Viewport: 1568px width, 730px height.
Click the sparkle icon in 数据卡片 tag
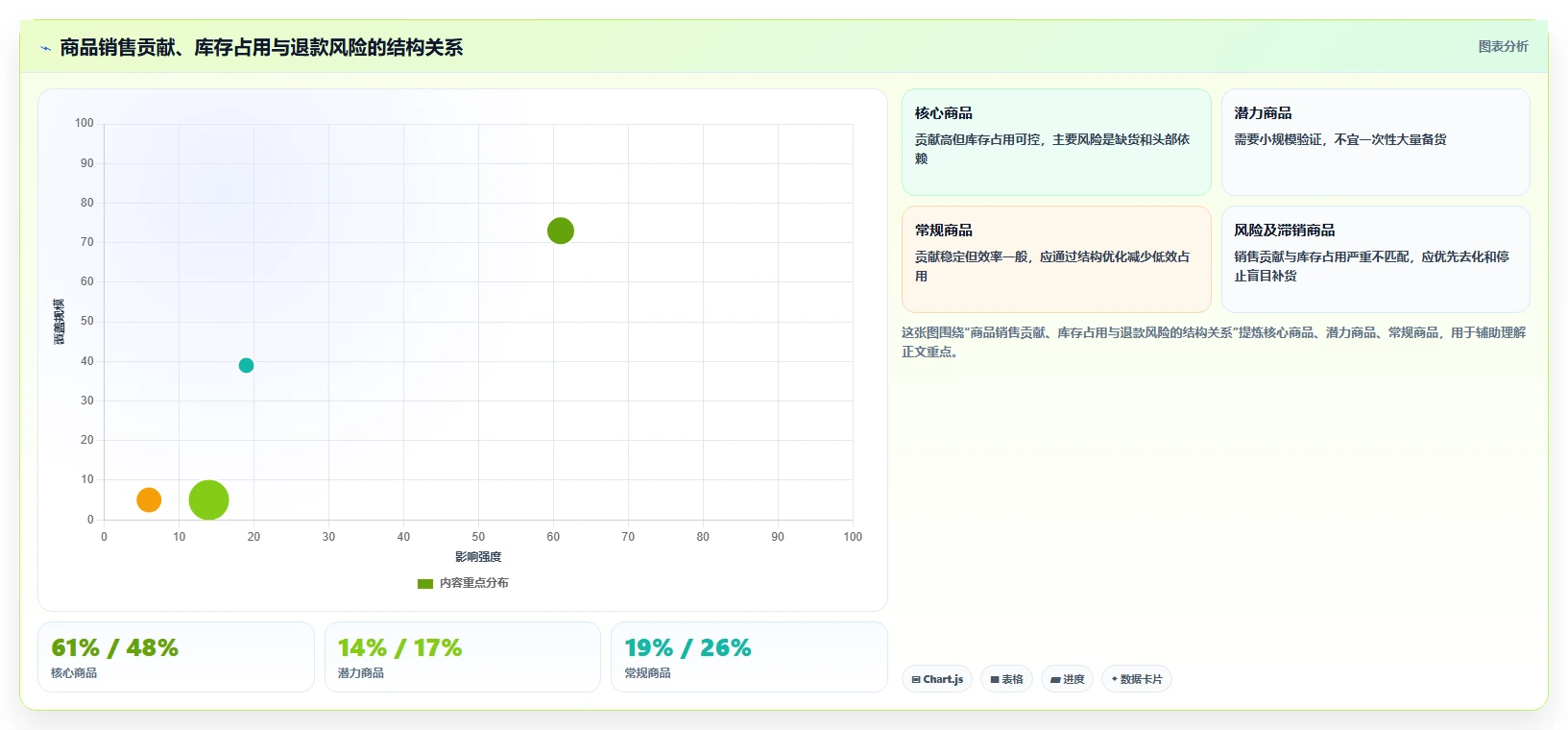coord(1115,679)
